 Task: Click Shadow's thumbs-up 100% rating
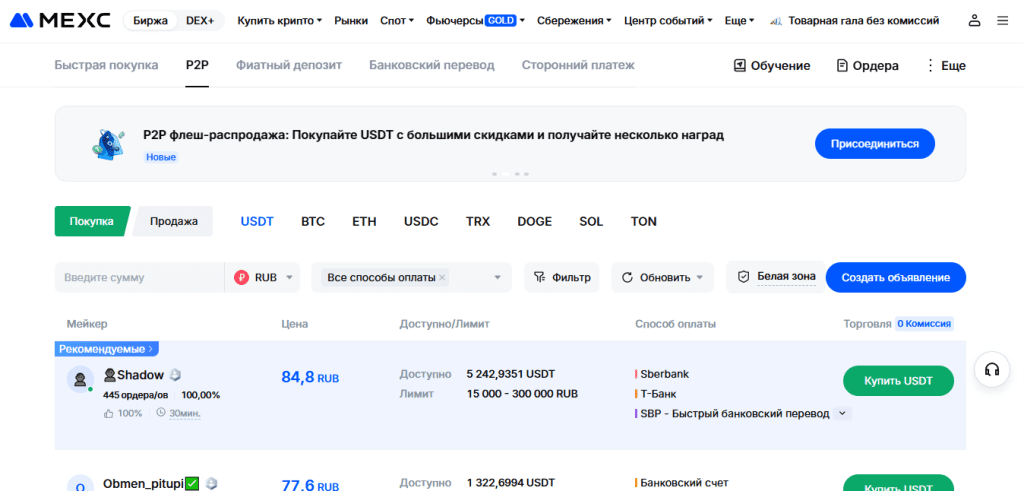[x=123, y=413]
